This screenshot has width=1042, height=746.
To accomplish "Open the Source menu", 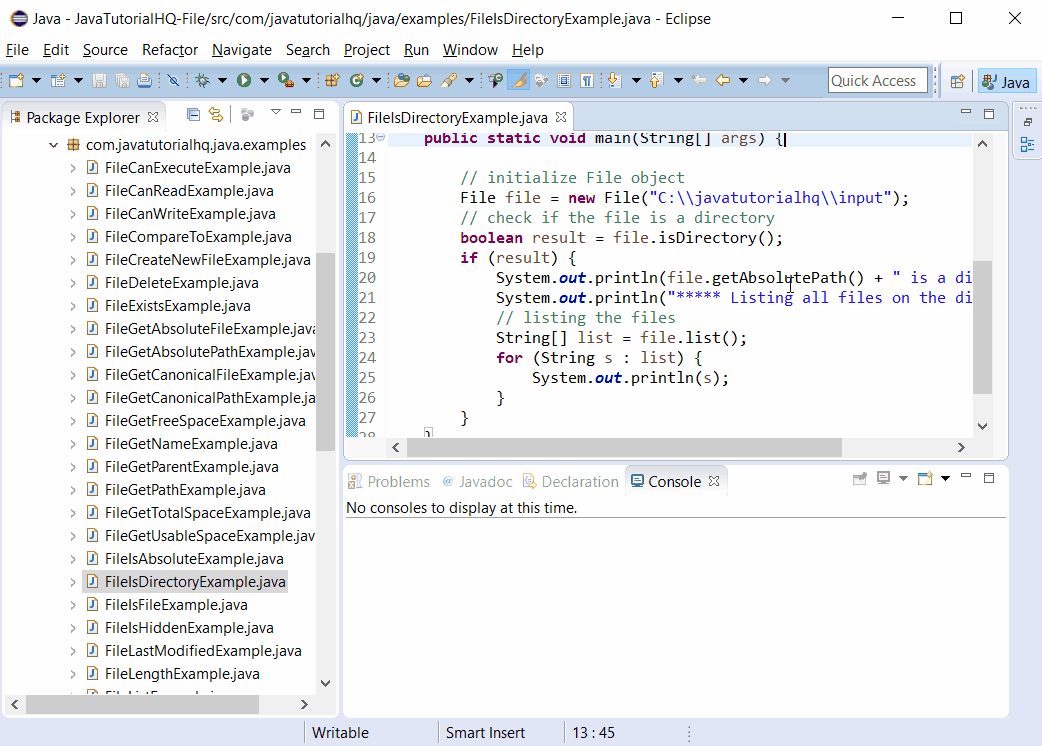I will pyautogui.click(x=105, y=50).
